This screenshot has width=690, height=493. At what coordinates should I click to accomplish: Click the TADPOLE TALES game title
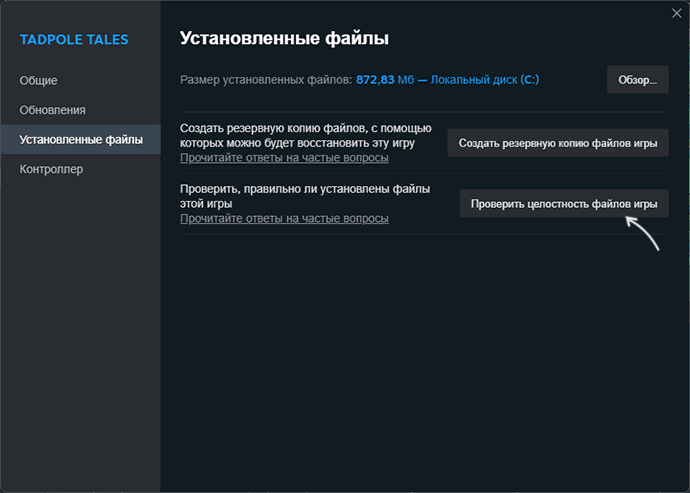click(74, 40)
